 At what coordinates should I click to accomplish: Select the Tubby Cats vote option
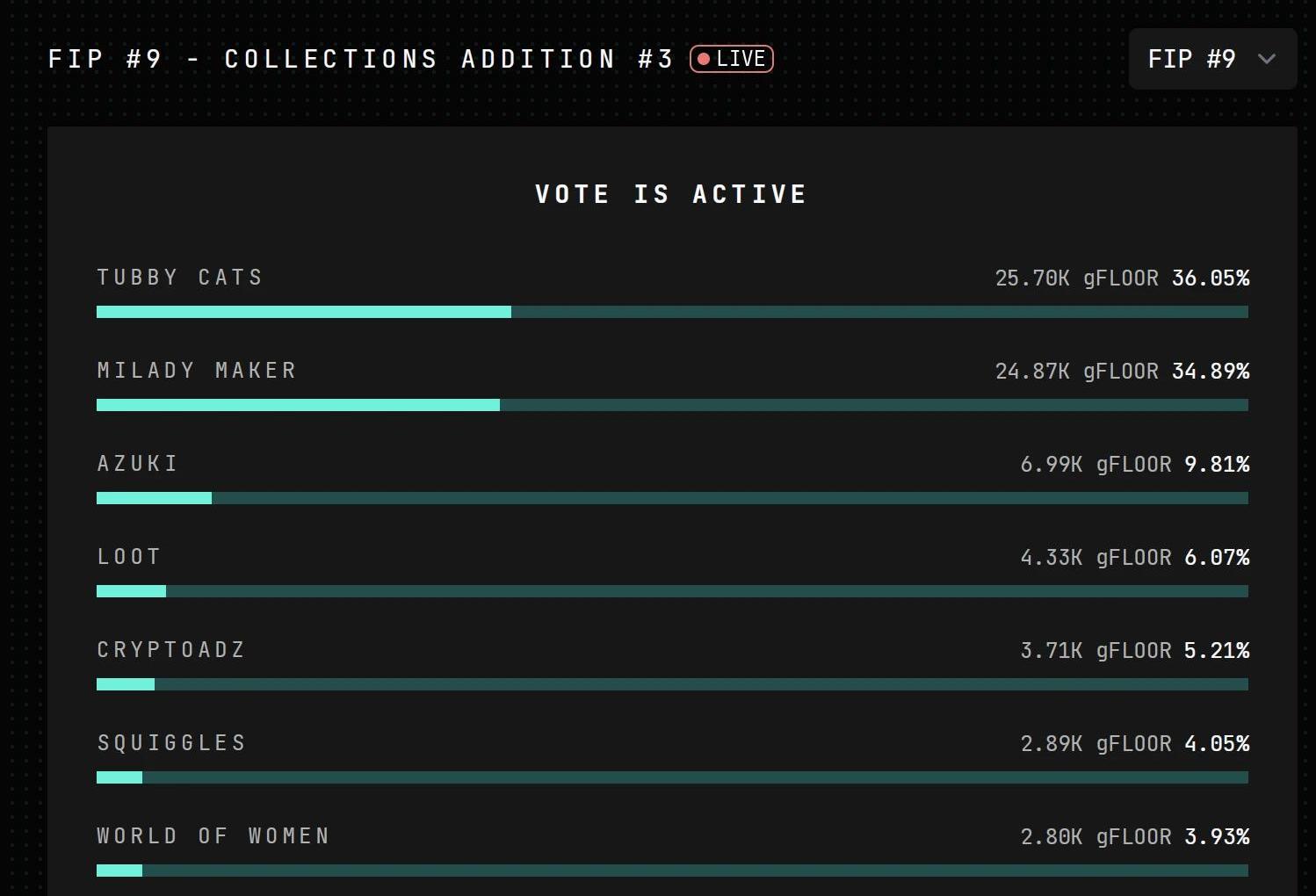click(x=180, y=278)
